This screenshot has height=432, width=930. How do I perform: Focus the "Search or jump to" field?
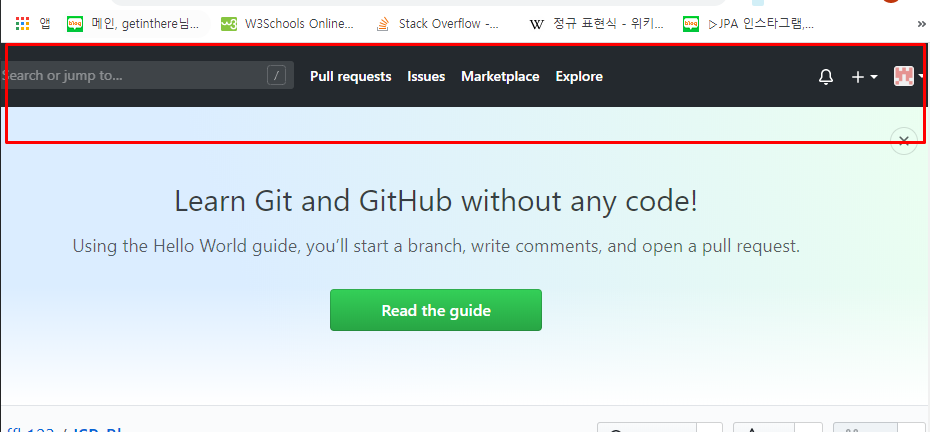point(147,75)
